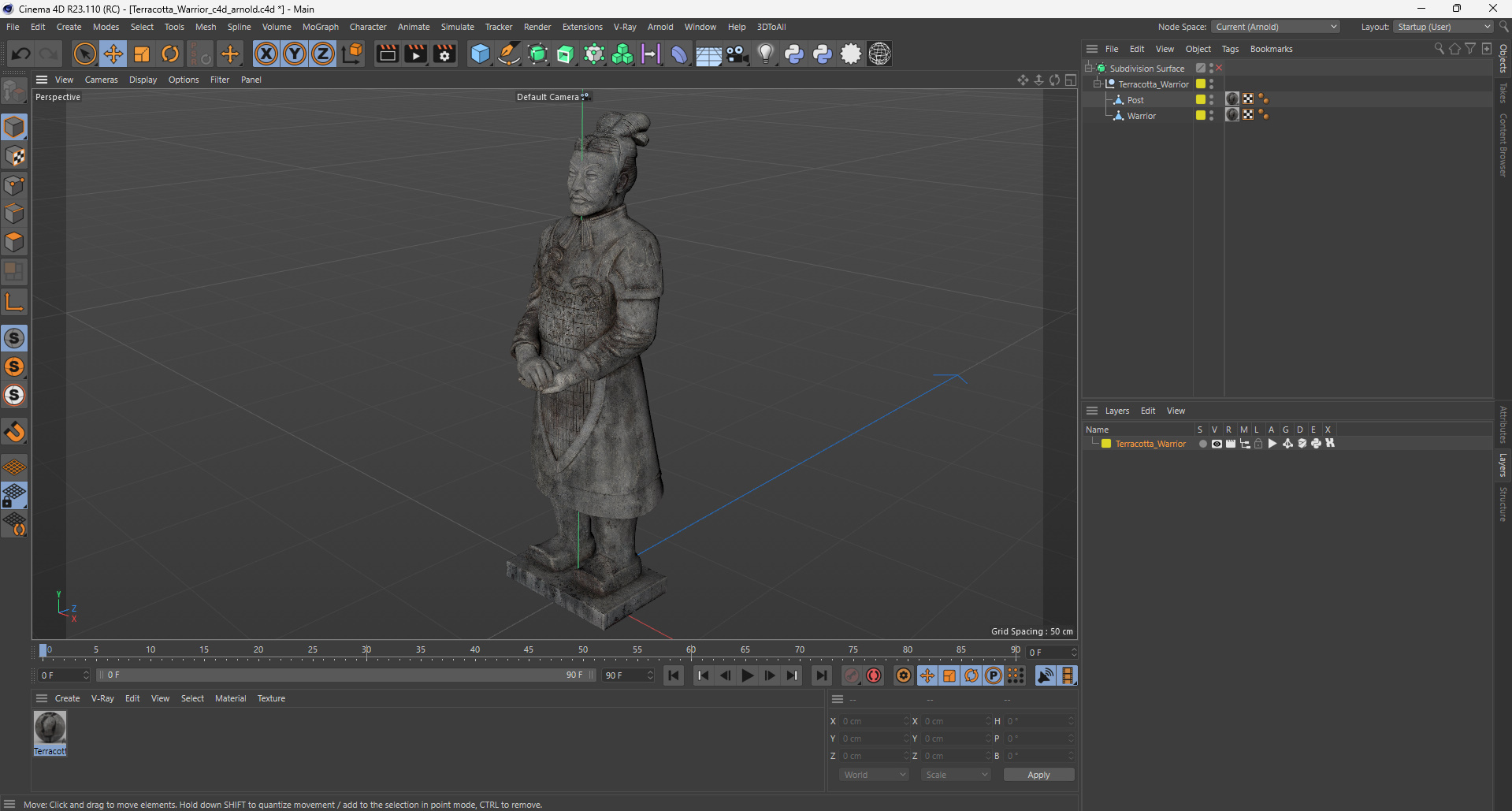The image size is (1512, 811).
Task: Add a Bend deformer object
Action: (679, 54)
